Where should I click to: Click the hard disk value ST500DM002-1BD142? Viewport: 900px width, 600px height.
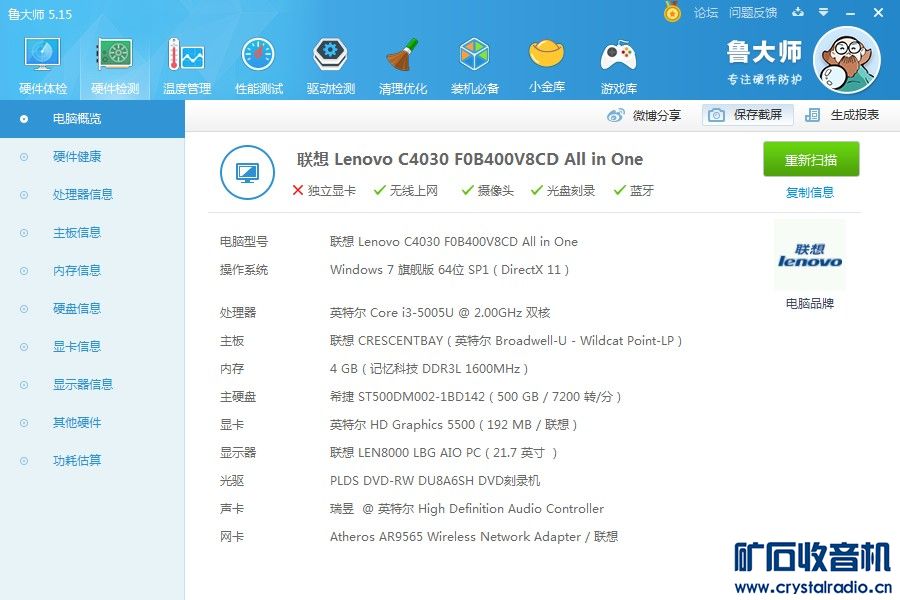click(475, 397)
